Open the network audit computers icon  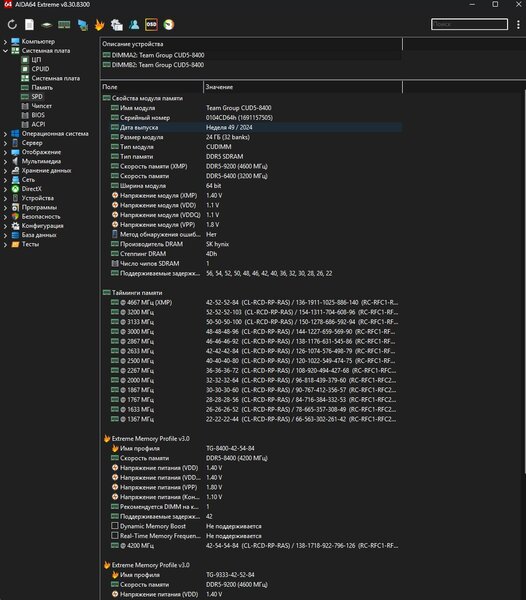click(x=83, y=25)
